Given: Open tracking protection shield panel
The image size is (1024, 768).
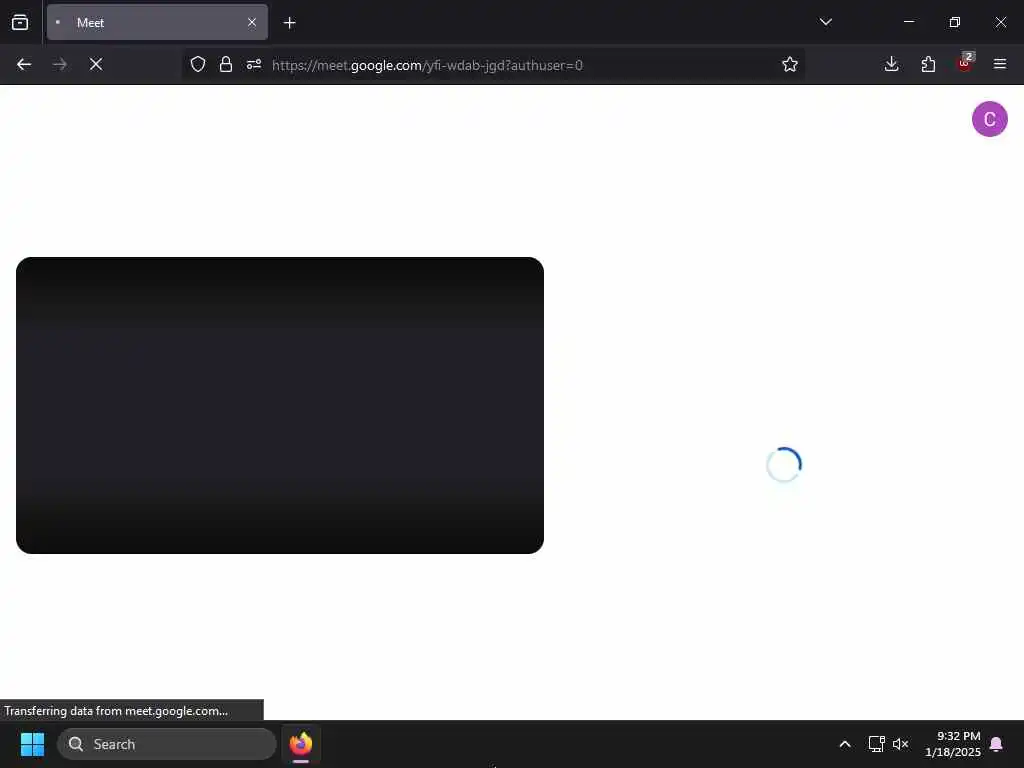Looking at the screenshot, I should 198,64.
